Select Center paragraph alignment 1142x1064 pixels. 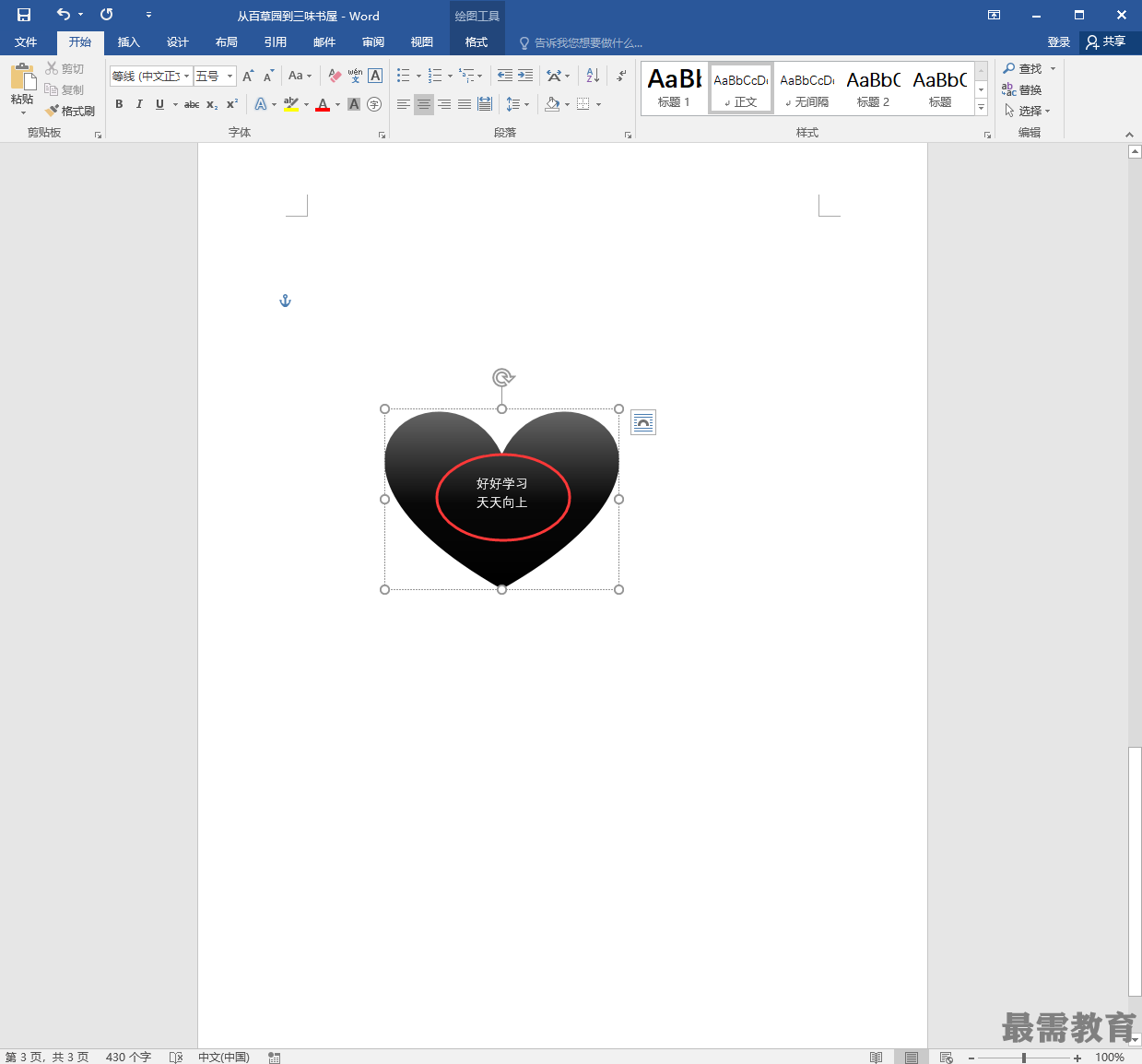click(423, 104)
